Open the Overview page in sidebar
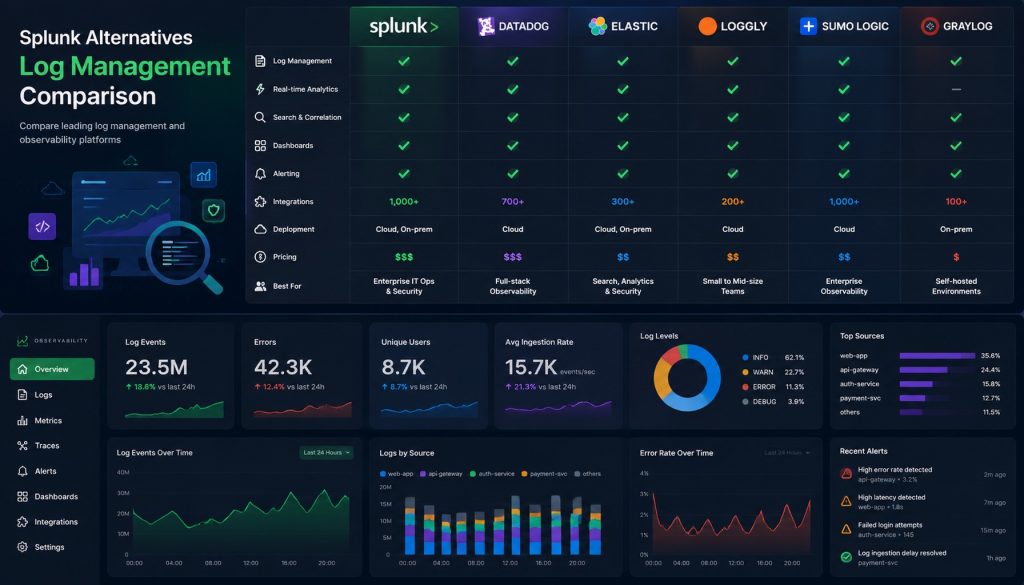The width and height of the screenshot is (1024, 585). [x=52, y=369]
